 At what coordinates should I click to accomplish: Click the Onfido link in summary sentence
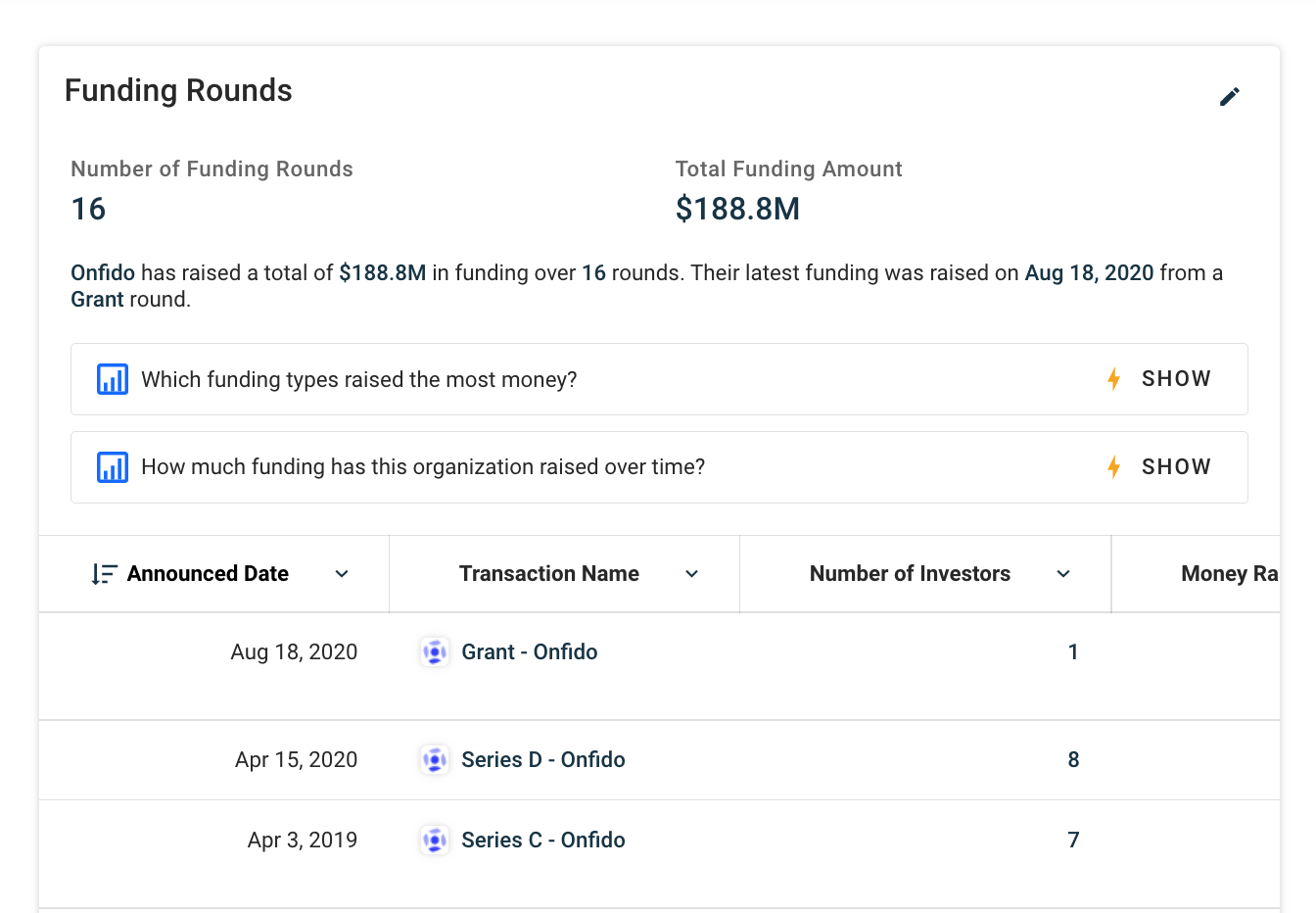click(x=103, y=272)
